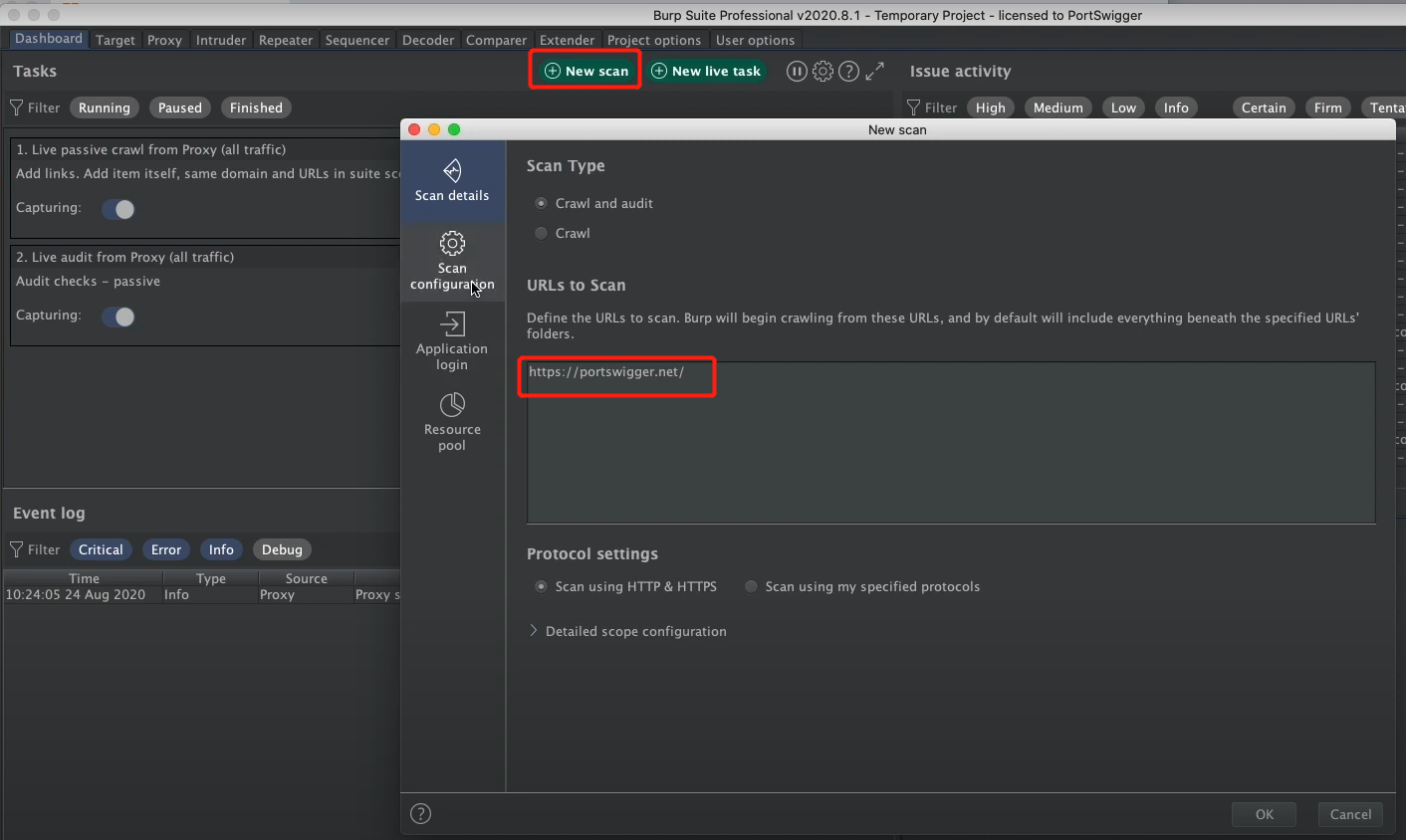
Task: Switch to Extender tab
Action: pos(567,40)
